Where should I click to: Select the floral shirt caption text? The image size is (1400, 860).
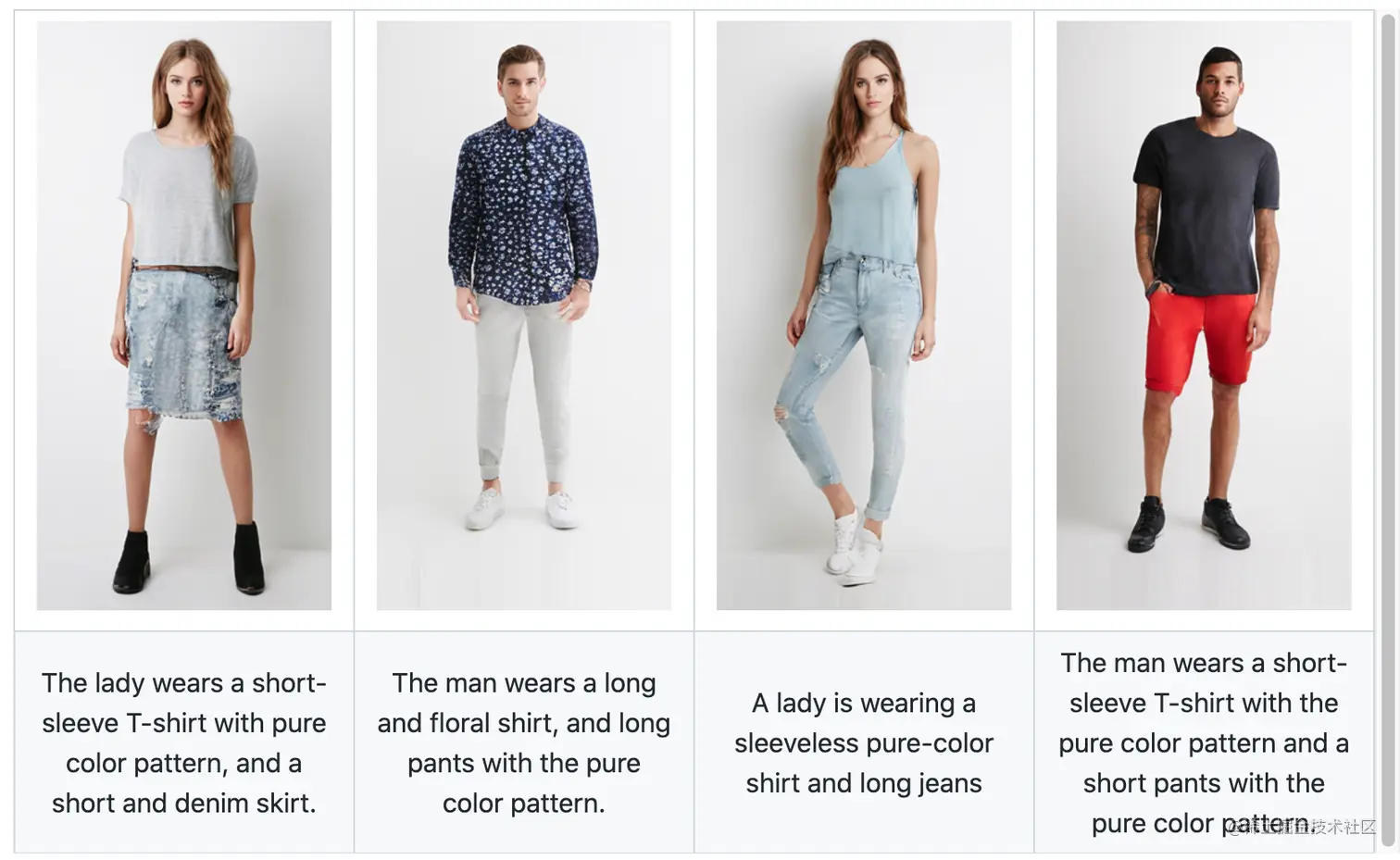(524, 742)
